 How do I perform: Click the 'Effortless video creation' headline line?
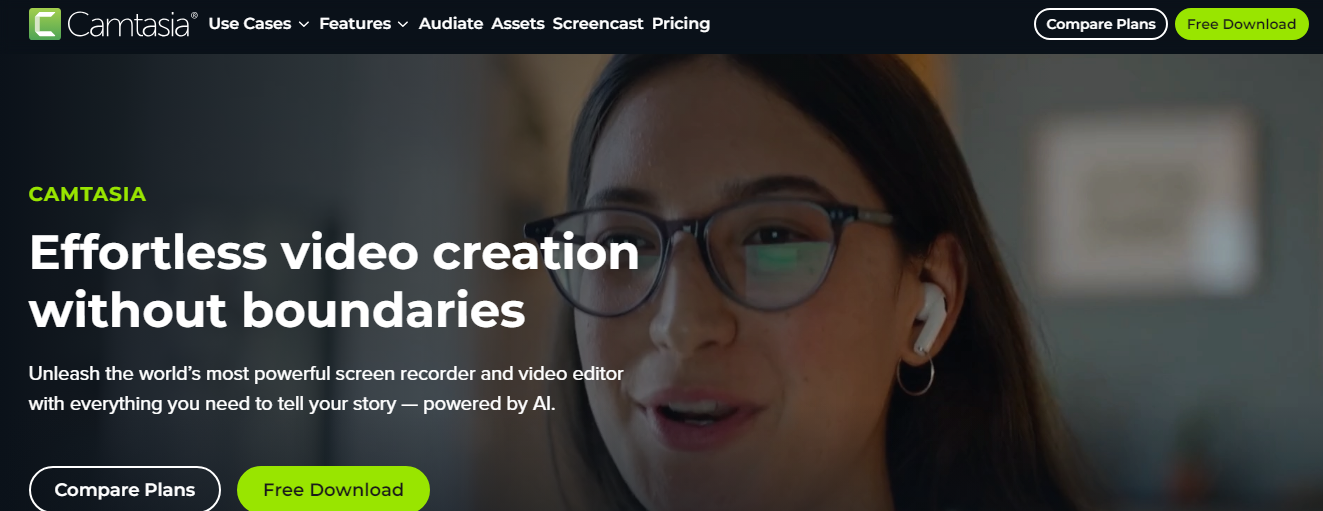tap(334, 253)
